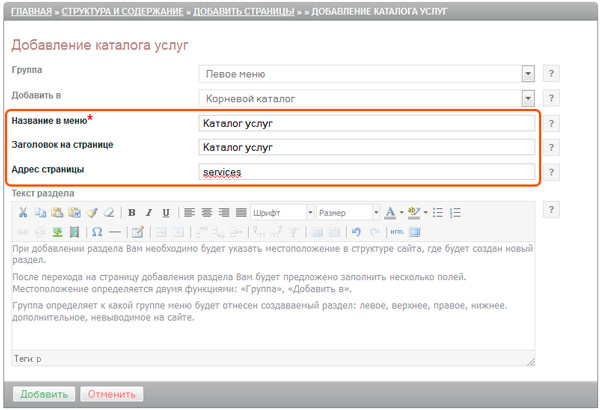
Task: Open the Группа dropdown with Левое меню
Action: click(x=367, y=74)
